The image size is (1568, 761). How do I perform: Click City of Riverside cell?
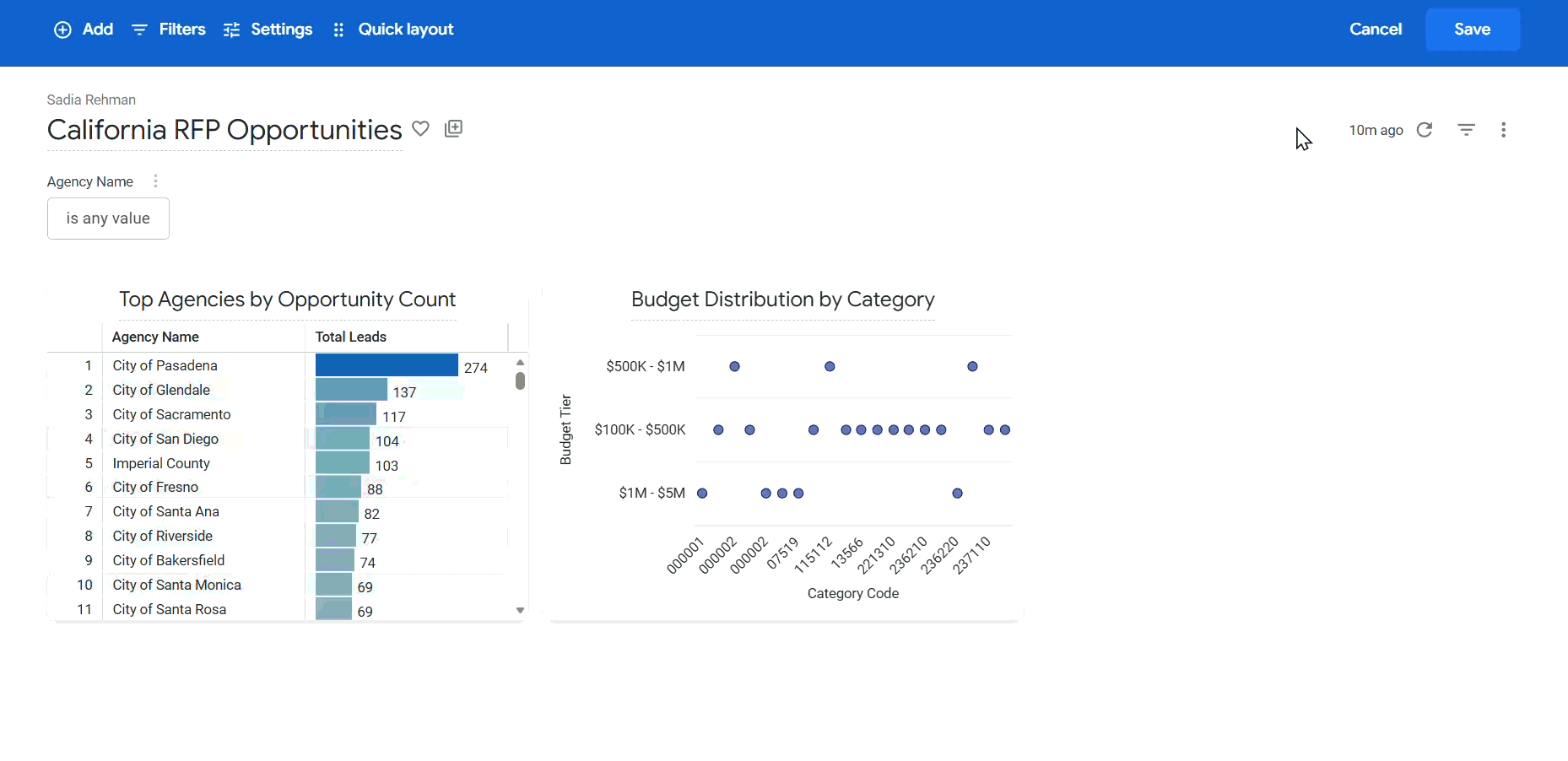pos(162,536)
